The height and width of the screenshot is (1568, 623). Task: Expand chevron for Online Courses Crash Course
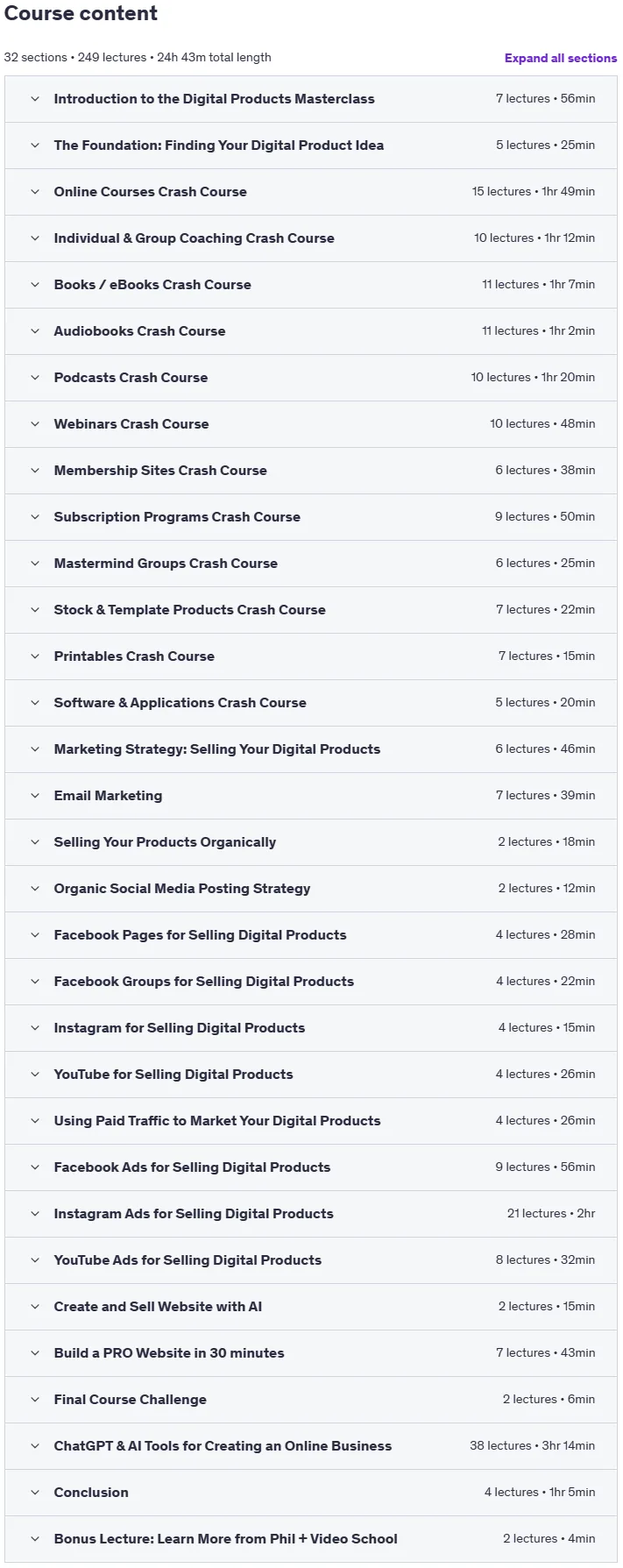(x=35, y=192)
